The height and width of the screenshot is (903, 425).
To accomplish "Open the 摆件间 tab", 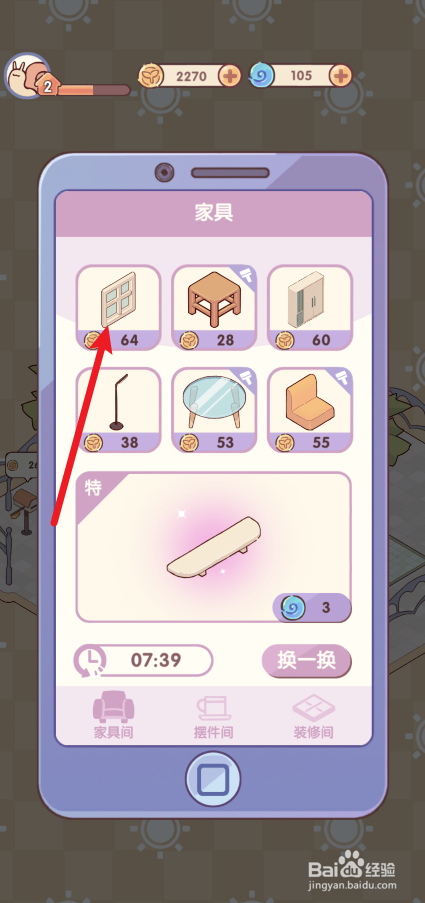I will pyautogui.click(x=214, y=714).
